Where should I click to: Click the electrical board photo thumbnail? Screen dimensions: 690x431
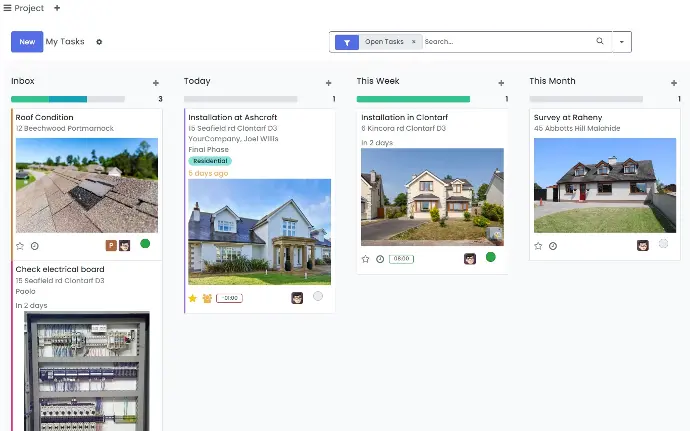point(87,372)
